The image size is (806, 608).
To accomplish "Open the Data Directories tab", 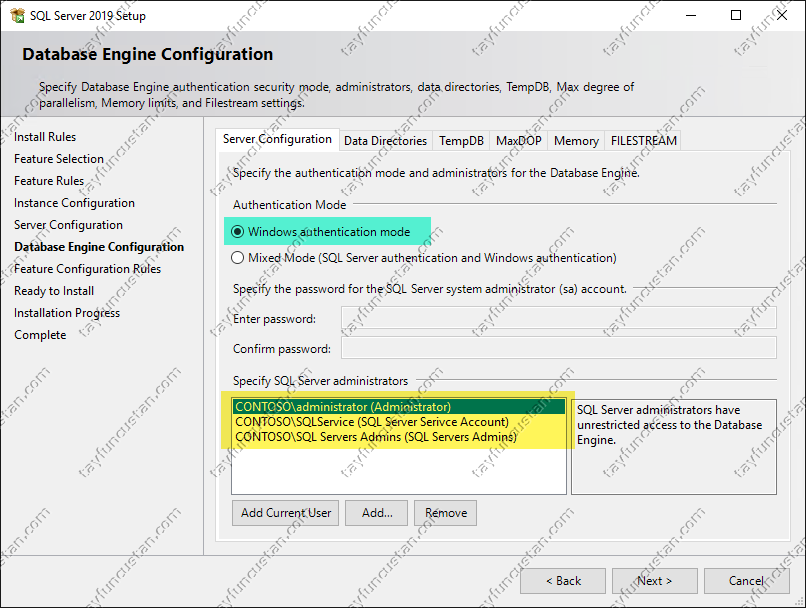I will [x=386, y=141].
